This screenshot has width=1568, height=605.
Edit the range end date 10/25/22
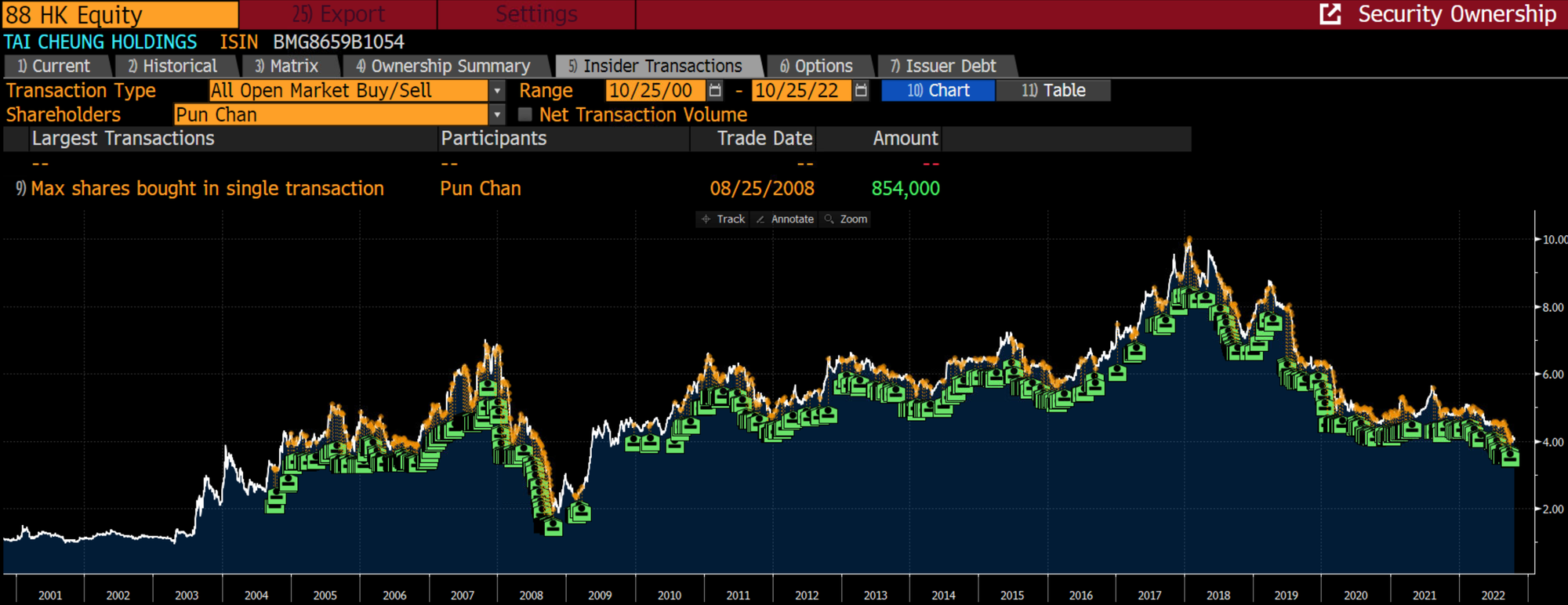click(x=801, y=91)
